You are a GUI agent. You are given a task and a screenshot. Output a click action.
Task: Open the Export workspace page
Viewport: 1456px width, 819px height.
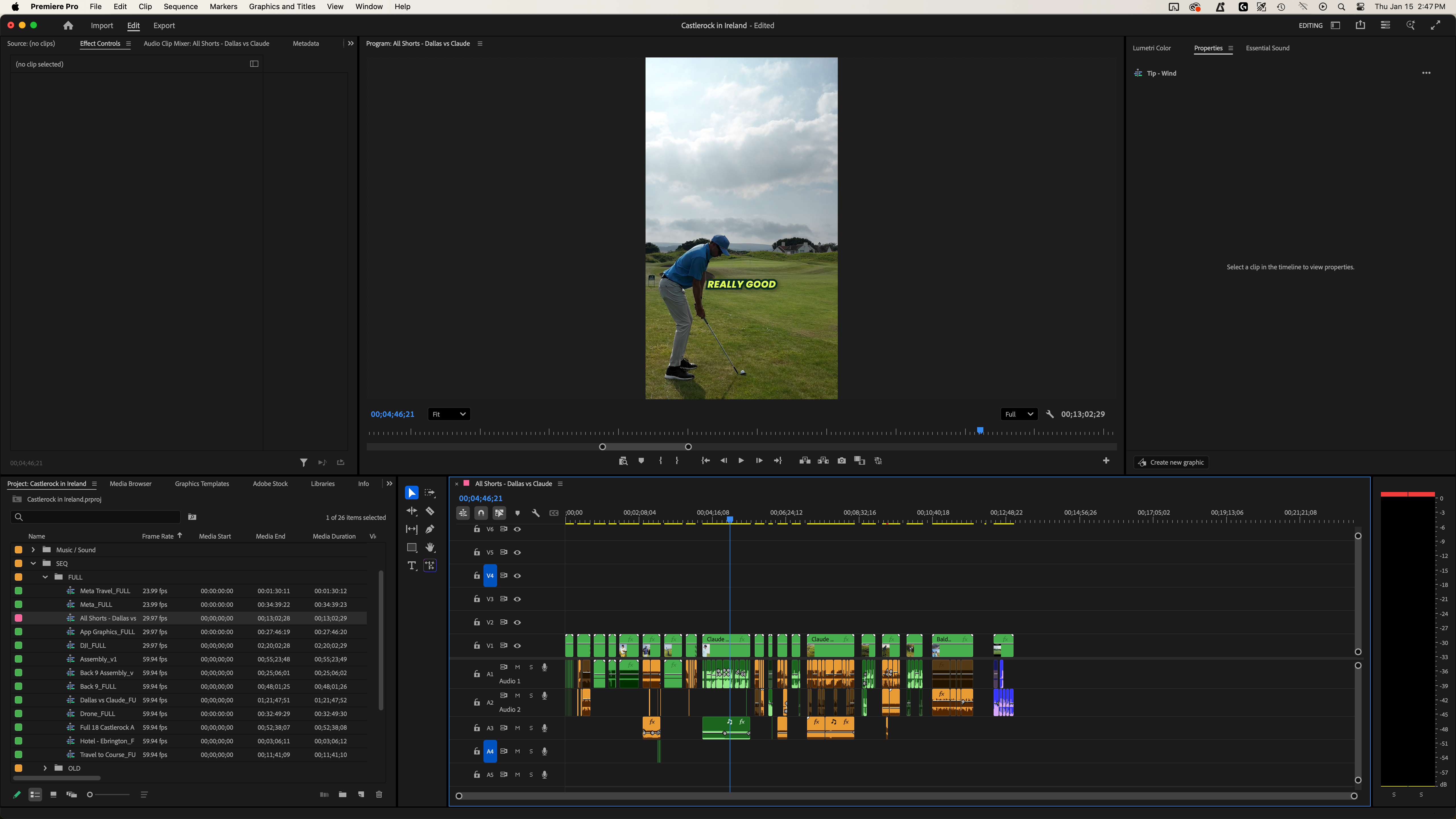(x=164, y=25)
